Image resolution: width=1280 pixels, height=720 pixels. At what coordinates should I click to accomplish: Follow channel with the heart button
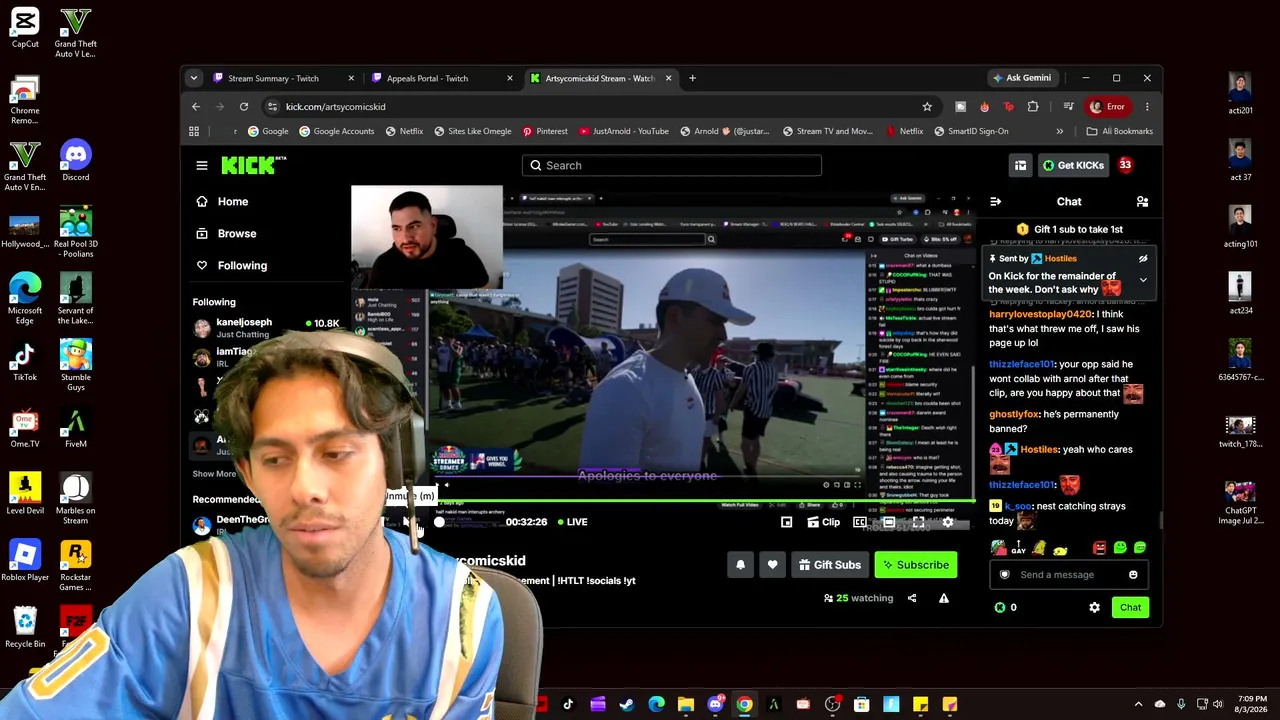(772, 565)
